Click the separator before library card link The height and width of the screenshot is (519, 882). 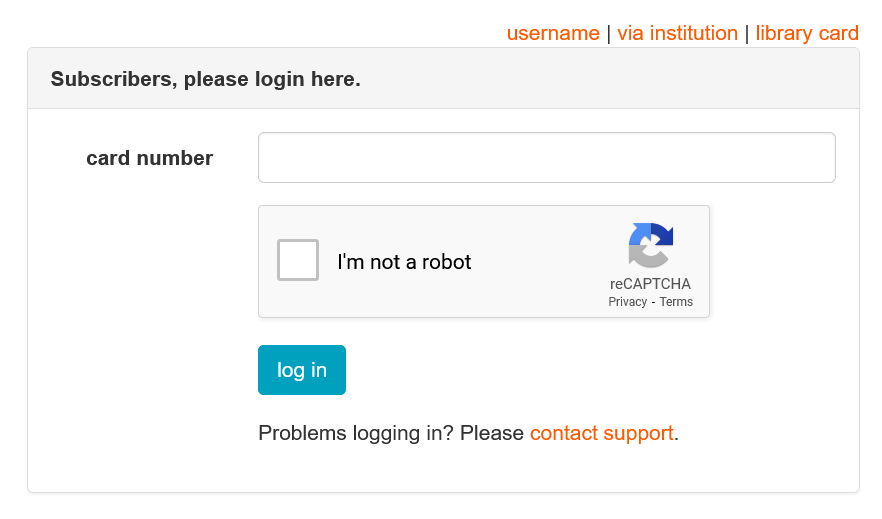point(747,34)
